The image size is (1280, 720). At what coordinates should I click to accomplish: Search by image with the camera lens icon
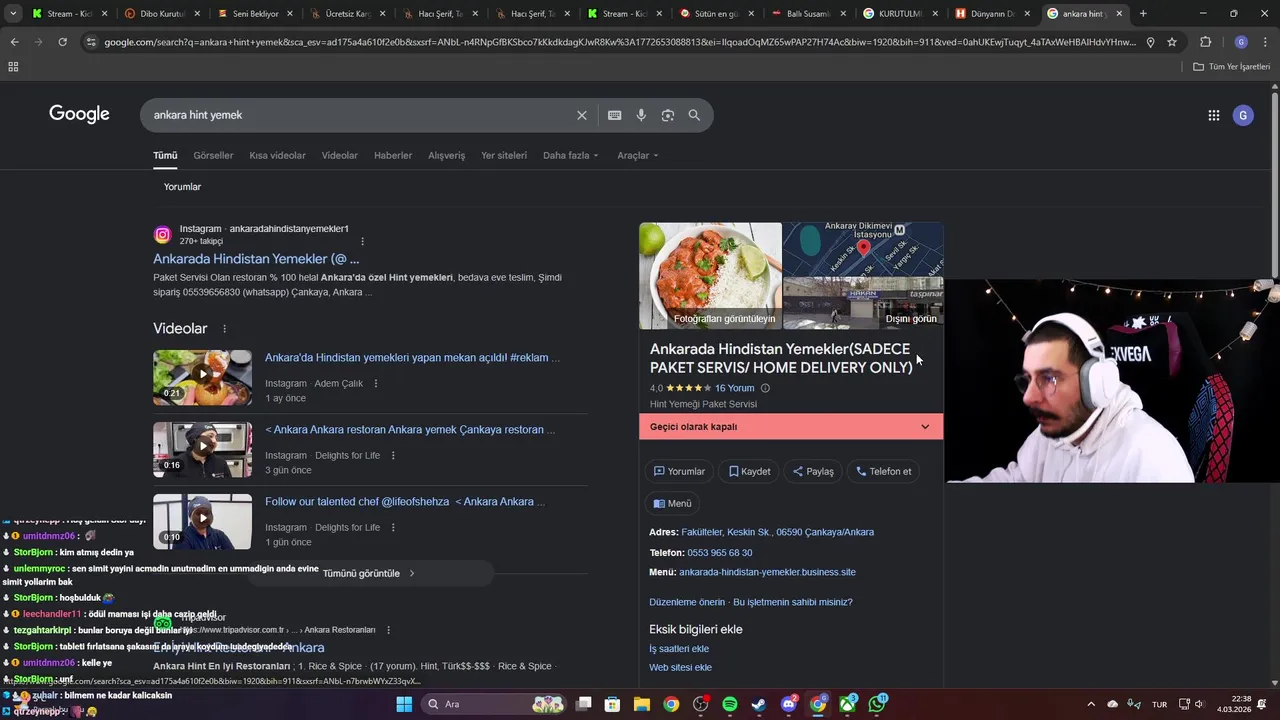coord(668,115)
